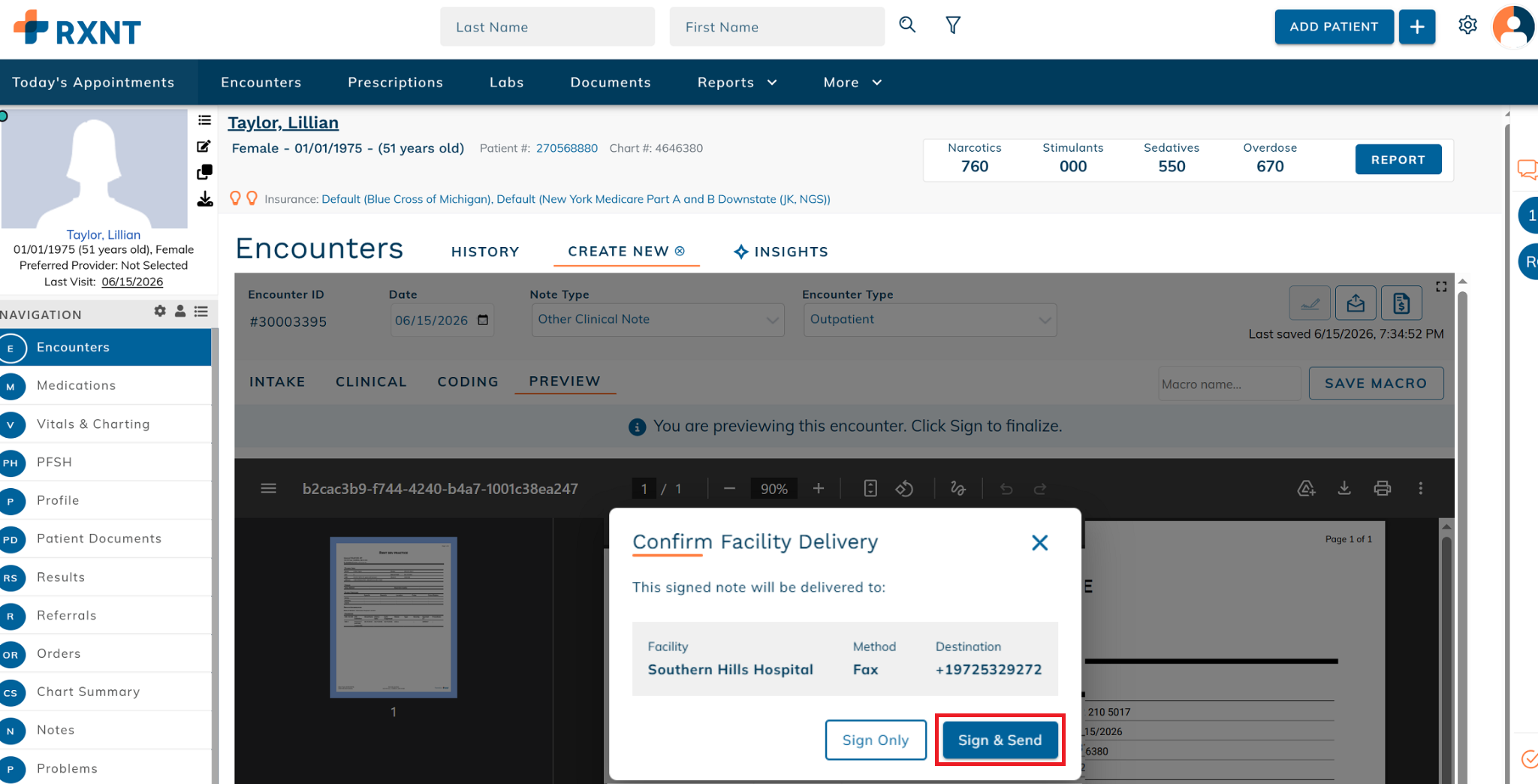
Task: Click the PDF viewer print icon
Action: 1382,489
